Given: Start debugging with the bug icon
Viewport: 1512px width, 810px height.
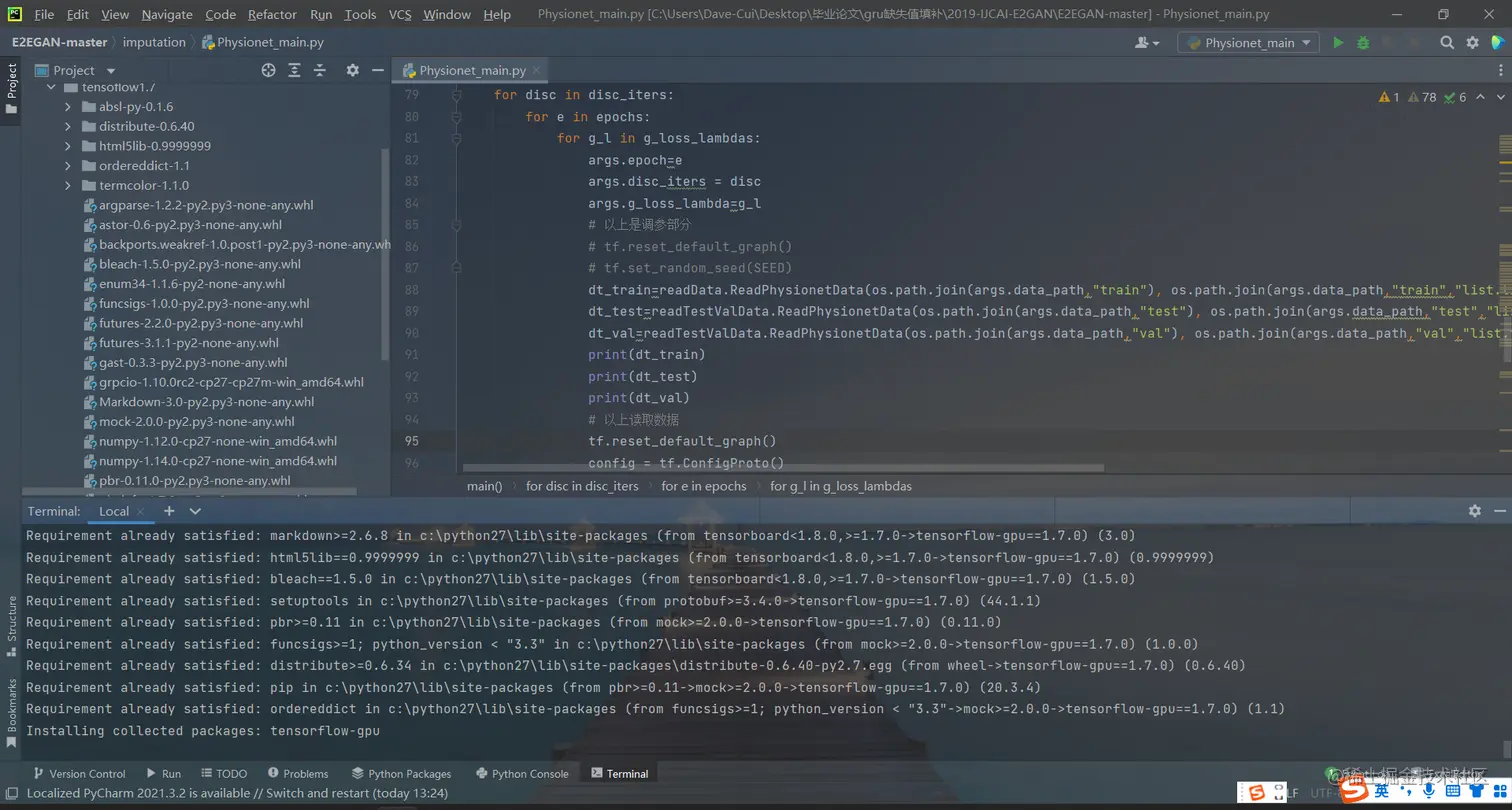Looking at the screenshot, I should (x=1363, y=43).
